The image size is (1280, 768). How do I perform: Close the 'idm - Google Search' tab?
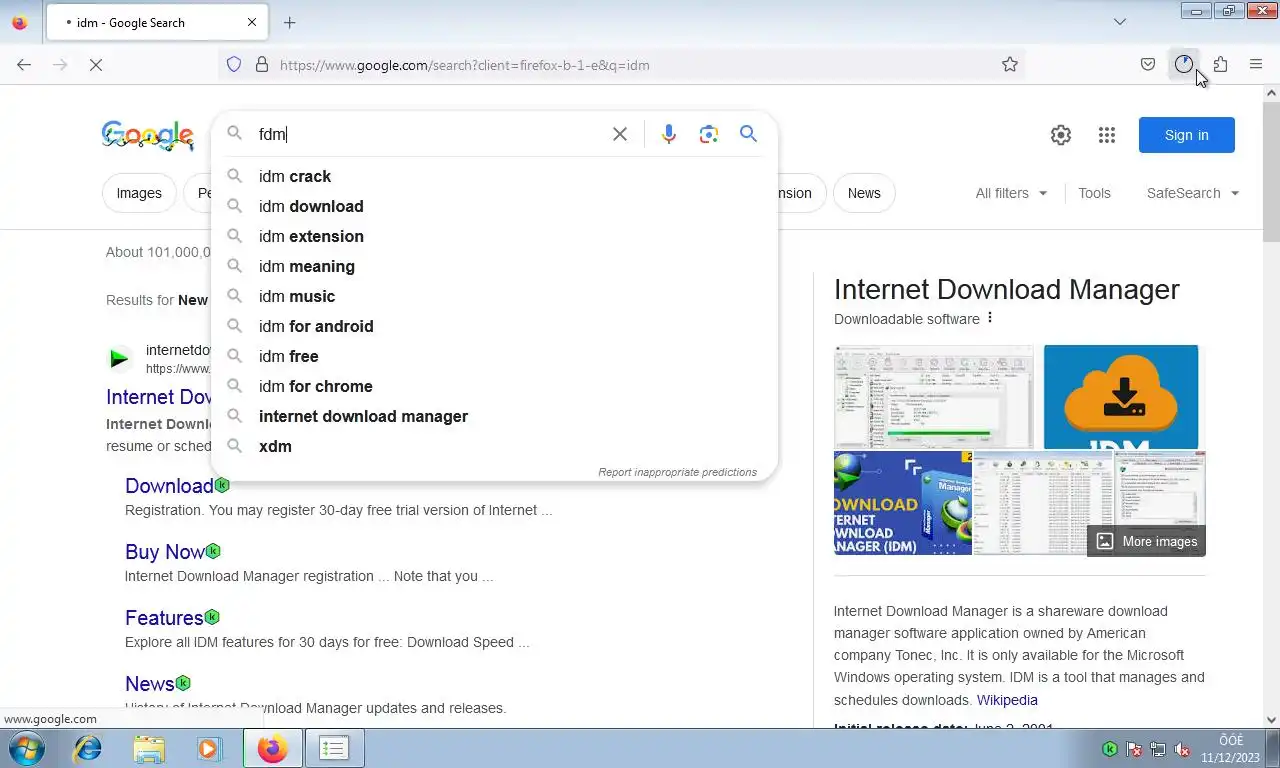click(x=252, y=22)
